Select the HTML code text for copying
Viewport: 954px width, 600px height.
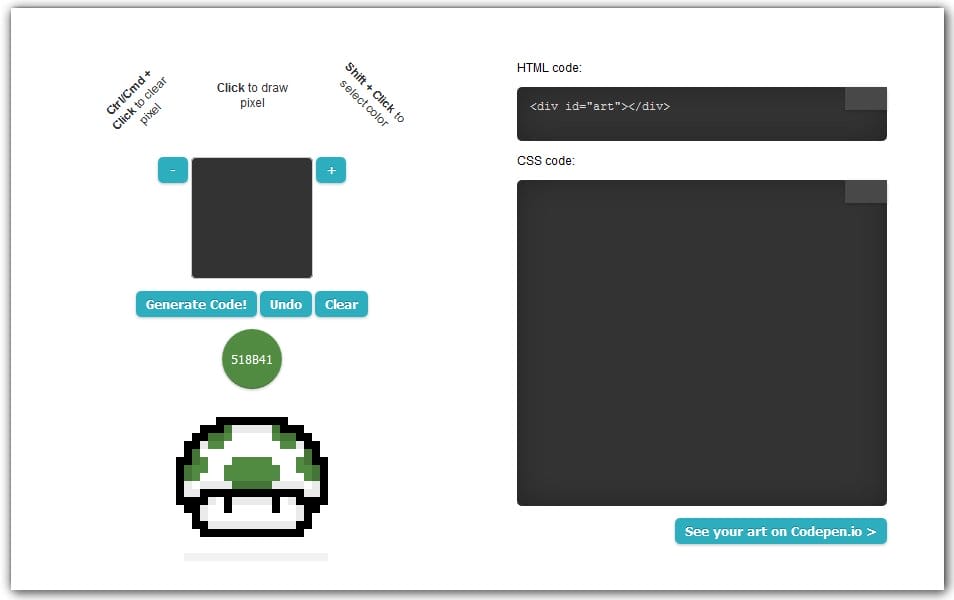[x=600, y=106]
